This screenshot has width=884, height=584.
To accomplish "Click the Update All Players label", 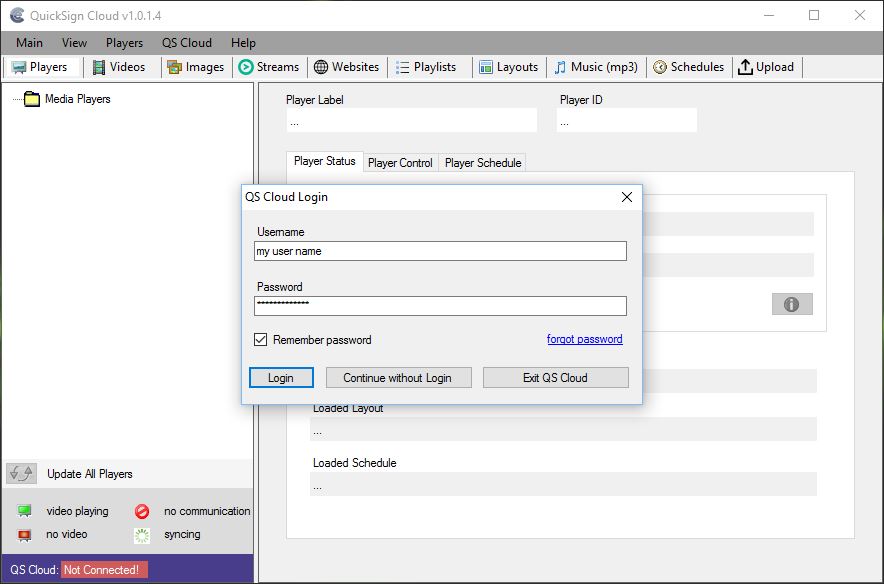I will [x=90, y=474].
